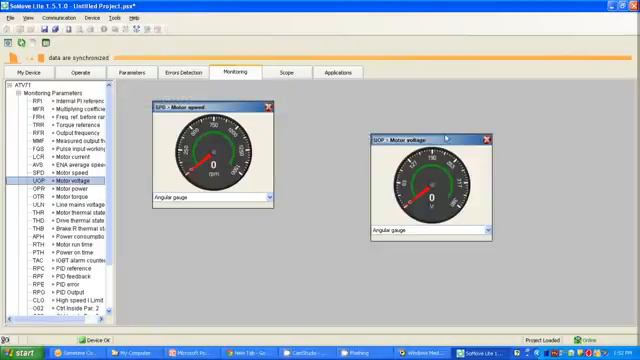Click tree panel scroll-down arrow

click(109, 311)
